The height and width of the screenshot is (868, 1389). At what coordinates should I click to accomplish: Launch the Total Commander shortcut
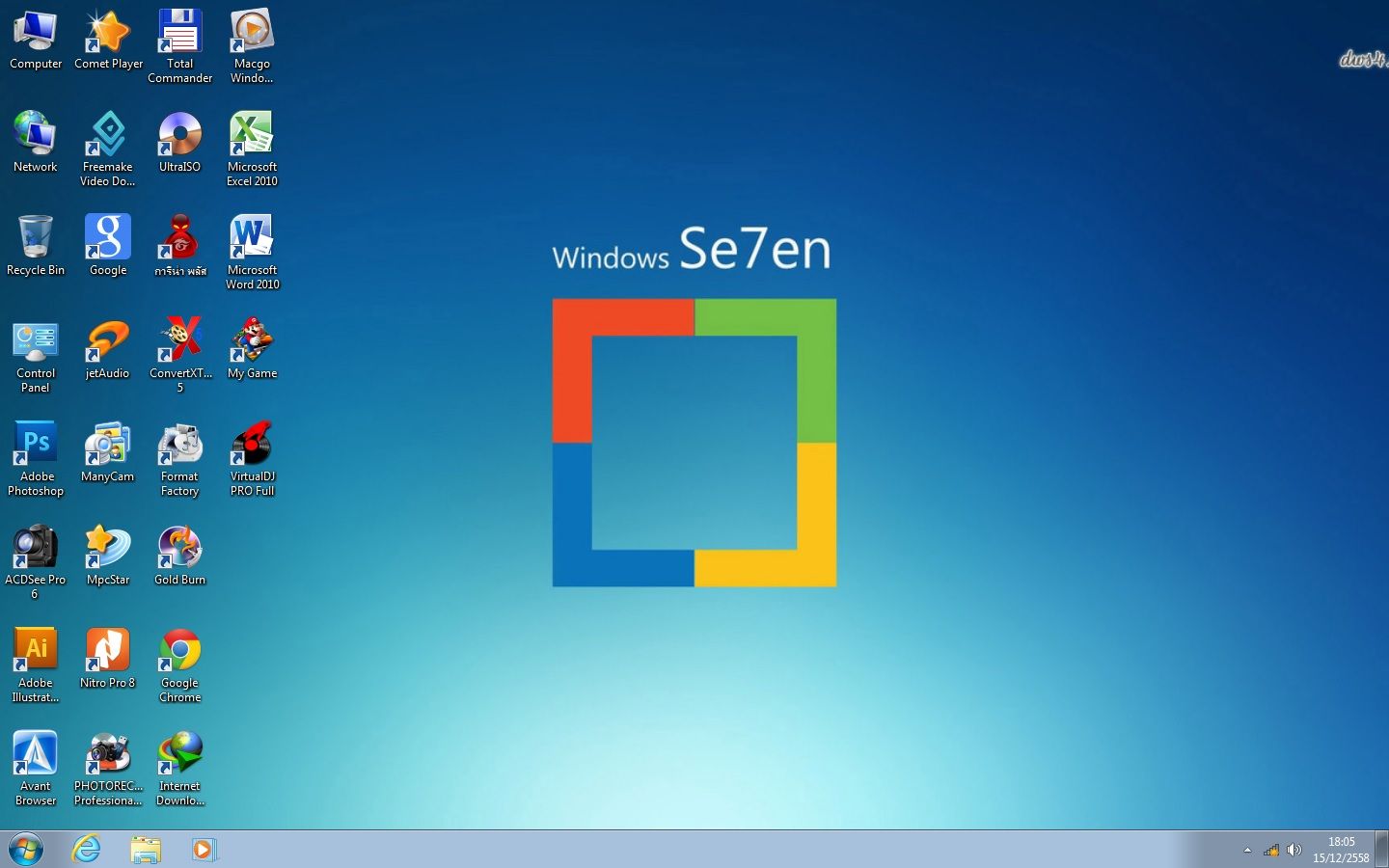point(180,46)
